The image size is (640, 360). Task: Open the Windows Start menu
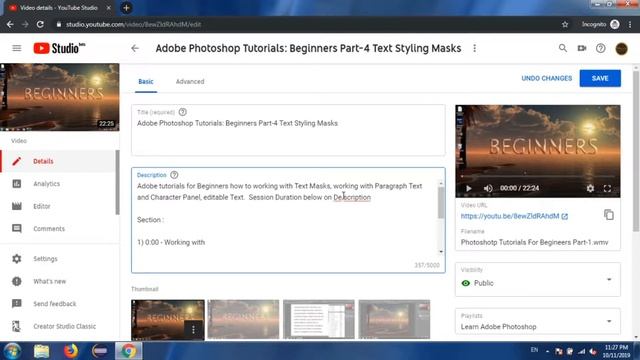(12, 351)
